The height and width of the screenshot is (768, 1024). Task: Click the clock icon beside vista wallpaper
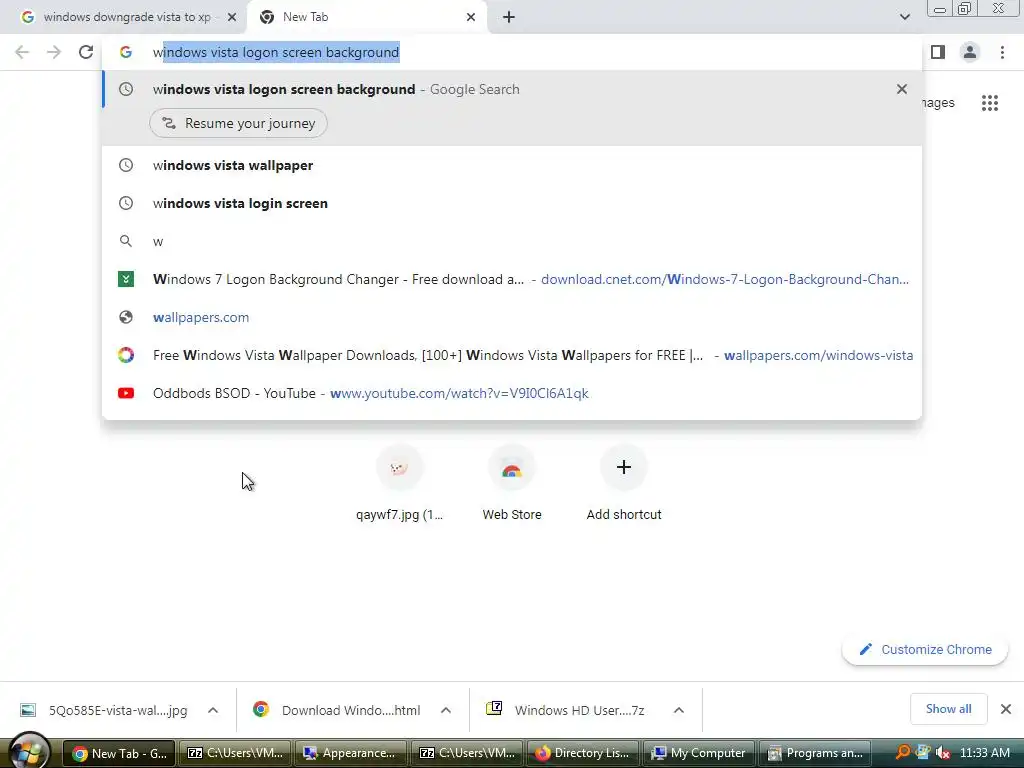click(126, 165)
